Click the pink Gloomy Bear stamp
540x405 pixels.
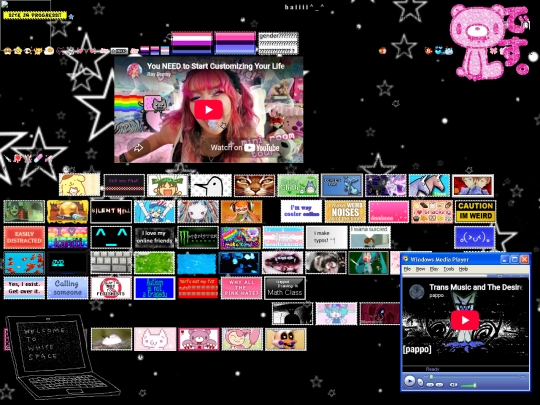[x=198, y=339]
